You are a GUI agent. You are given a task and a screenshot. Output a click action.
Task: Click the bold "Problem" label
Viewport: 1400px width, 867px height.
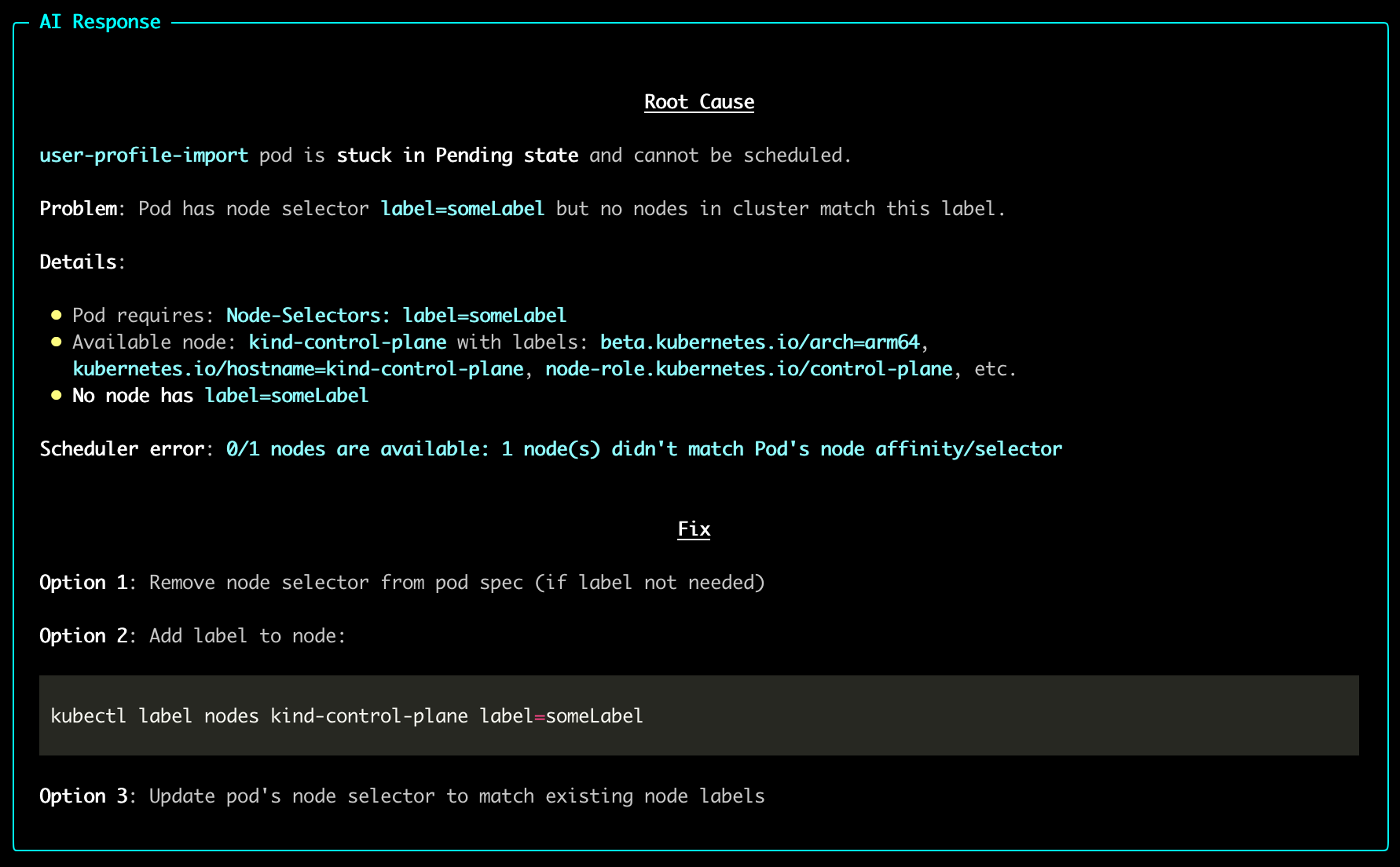(x=78, y=209)
